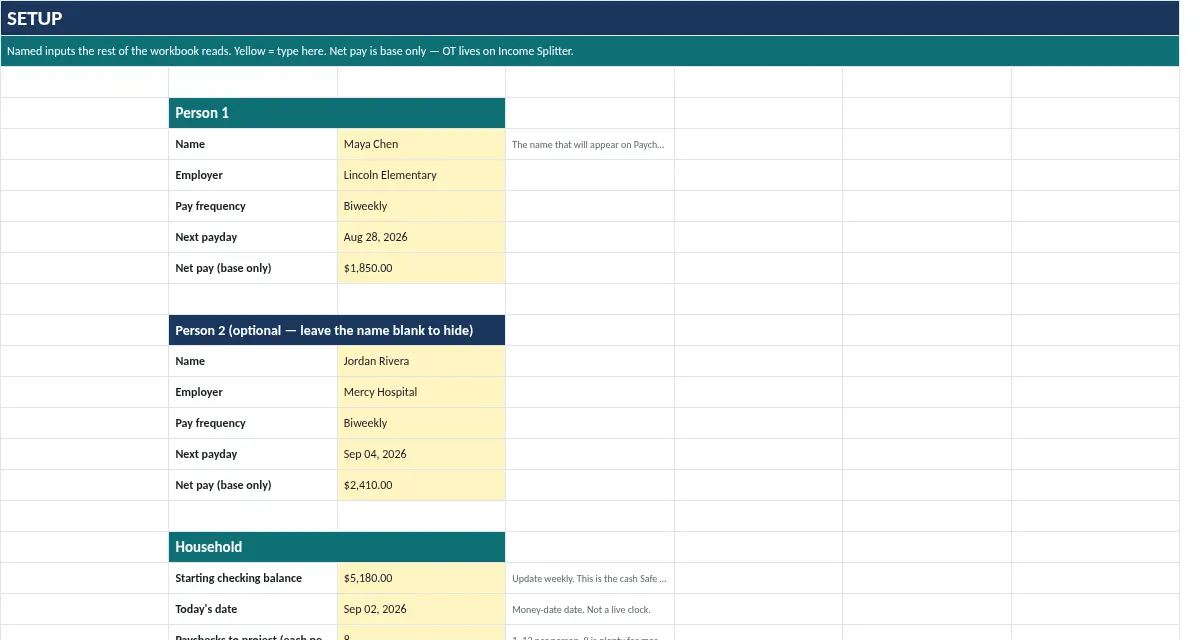Select the $1,850.00 net pay cell
The image size is (1200, 640).
(x=421, y=268)
